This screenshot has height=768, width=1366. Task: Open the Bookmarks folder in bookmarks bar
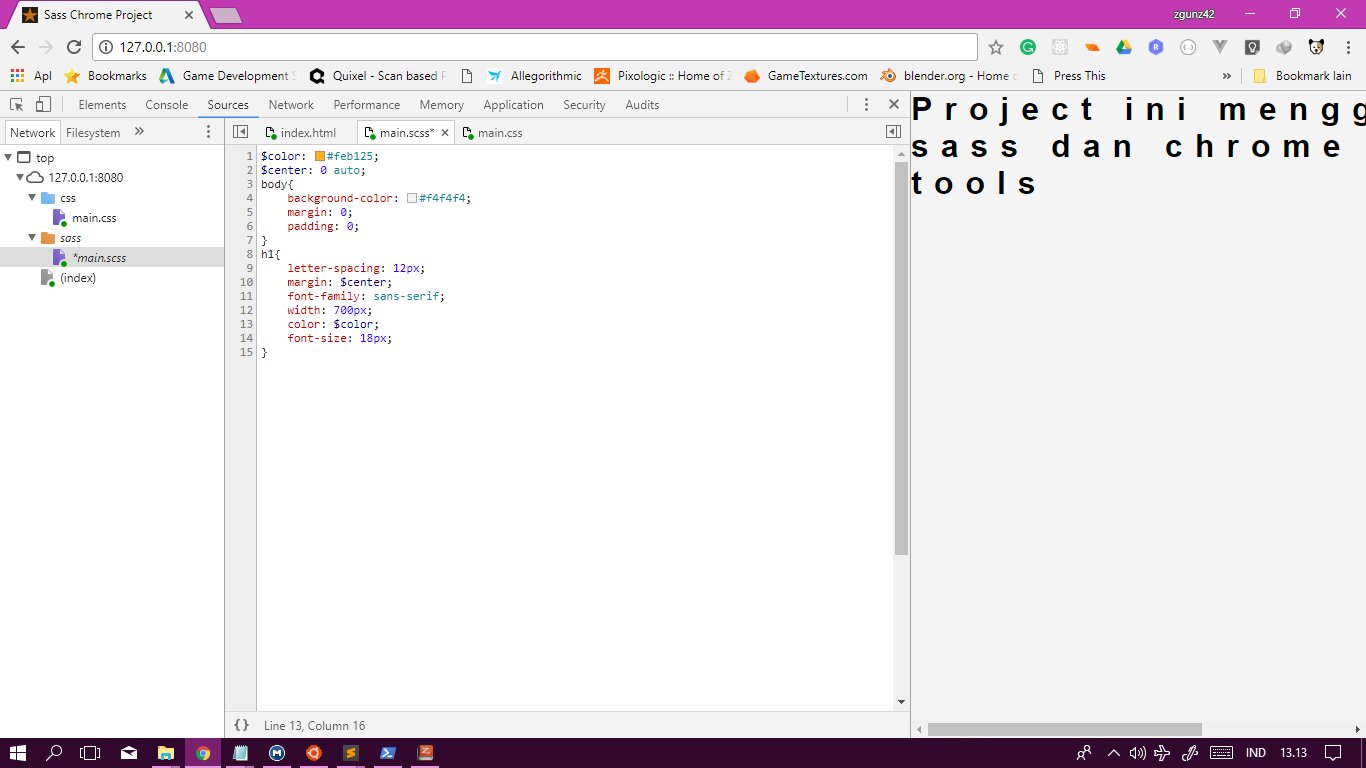coord(105,76)
